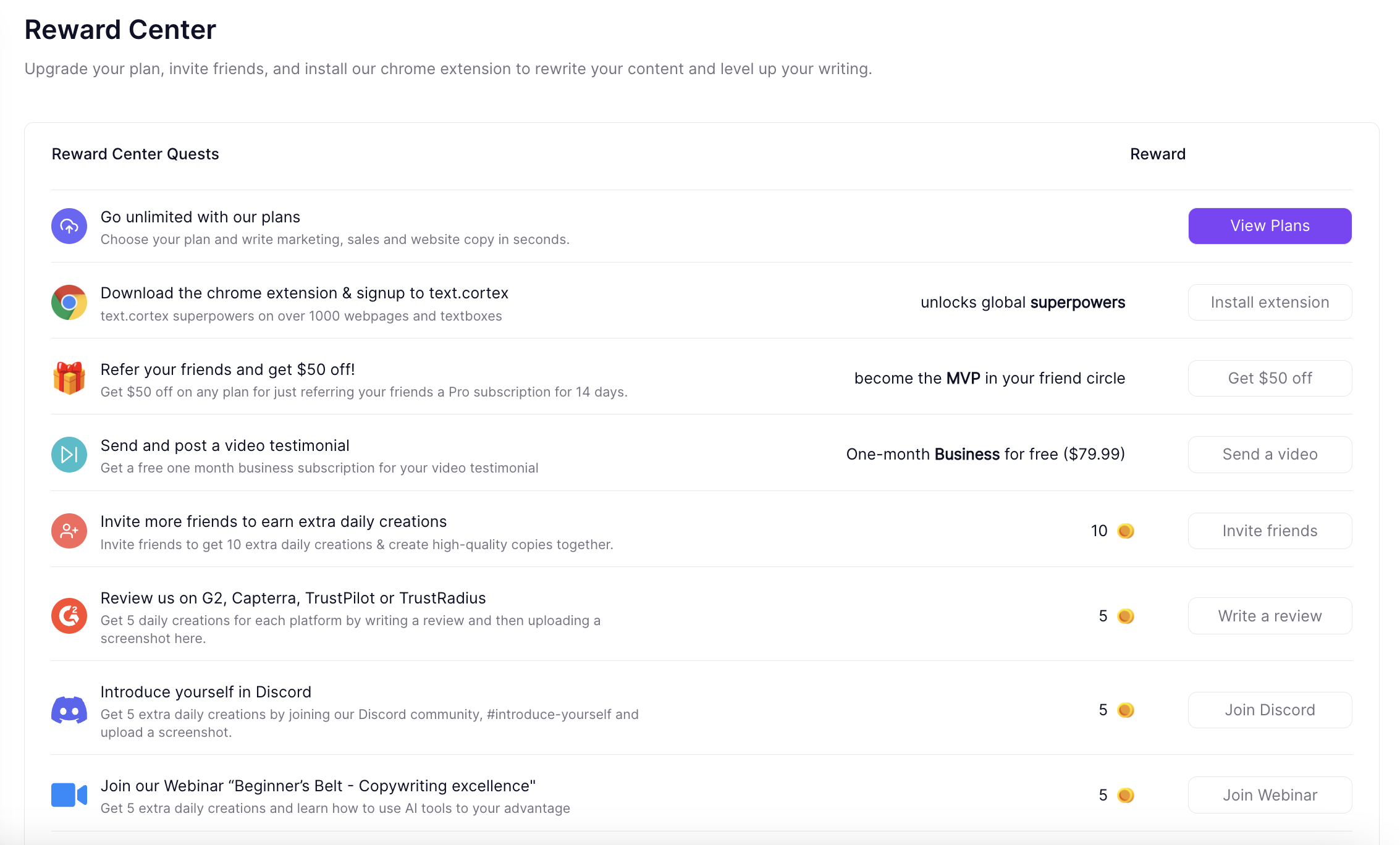
Task: Click the teal video play icon
Action: point(69,455)
